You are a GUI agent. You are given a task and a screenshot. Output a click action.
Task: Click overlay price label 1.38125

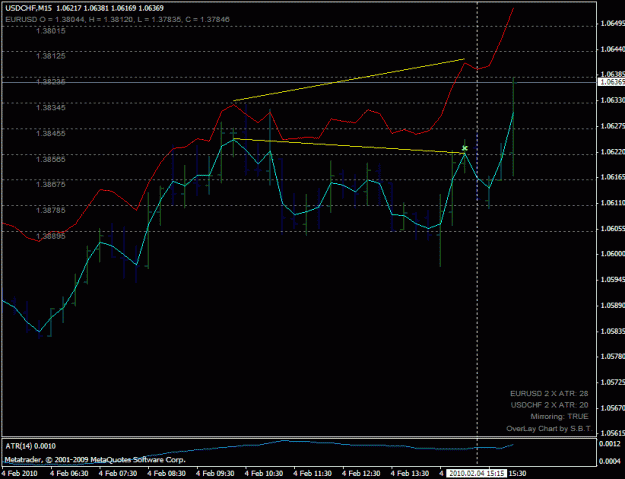point(51,56)
